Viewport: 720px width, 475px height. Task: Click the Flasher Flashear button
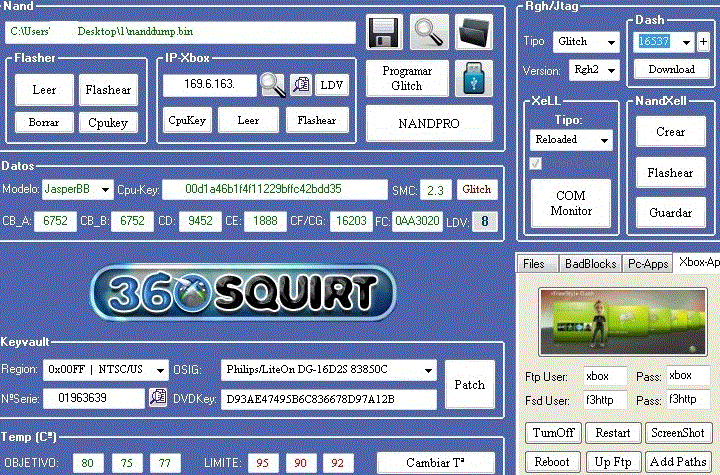(x=108, y=90)
